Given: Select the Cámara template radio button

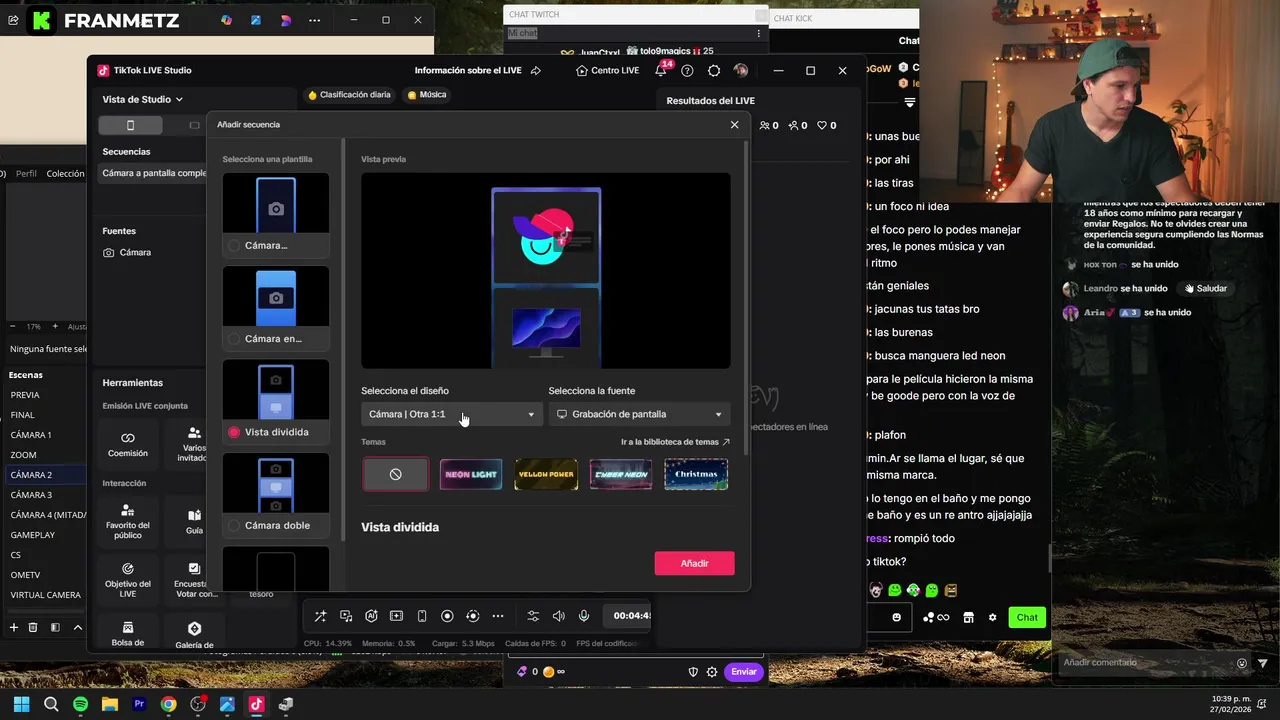Looking at the screenshot, I should [234, 245].
